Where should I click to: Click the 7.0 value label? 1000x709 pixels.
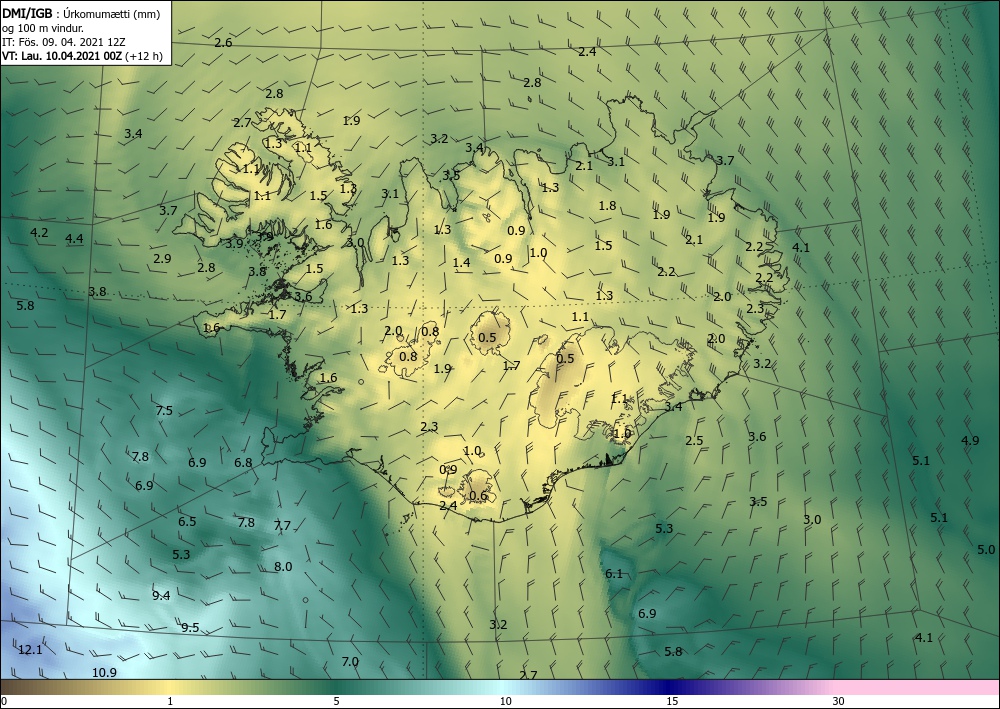click(350, 662)
